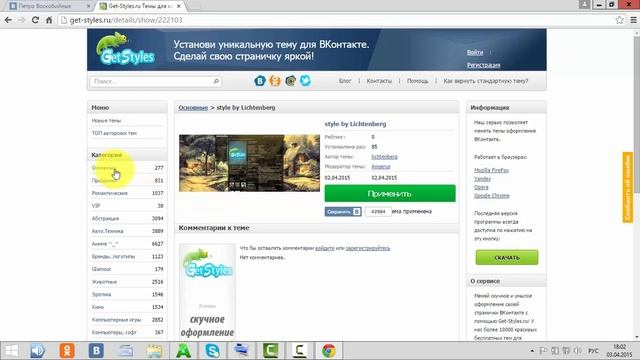
Task: Select the Get-Styles.ru browser tab
Action: (x=141, y=6)
